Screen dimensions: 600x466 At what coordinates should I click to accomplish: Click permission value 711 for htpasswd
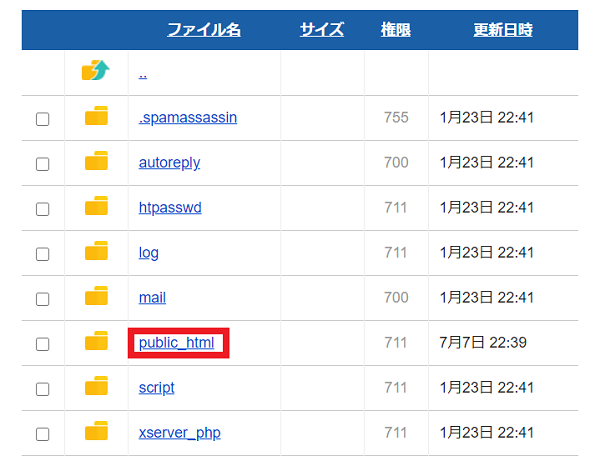[x=396, y=207]
